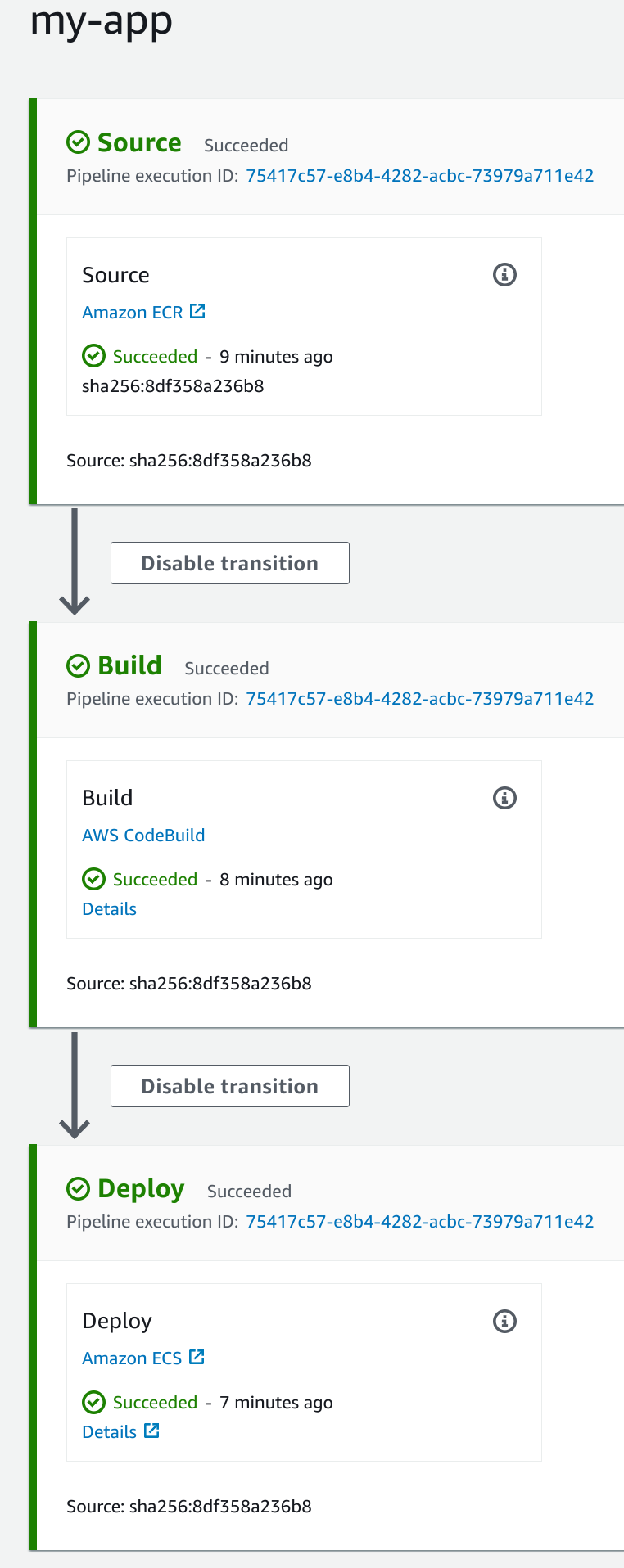Click external link icon beside Amazon ECS

[197, 1358]
